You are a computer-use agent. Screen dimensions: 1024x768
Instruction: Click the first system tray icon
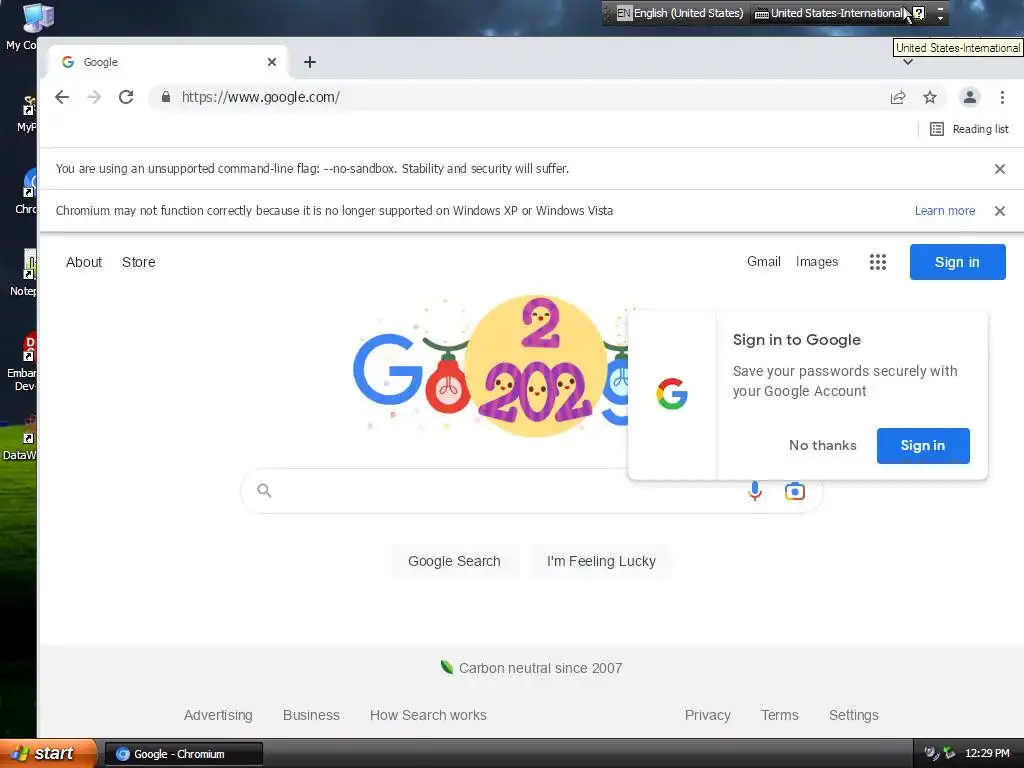tap(931, 753)
